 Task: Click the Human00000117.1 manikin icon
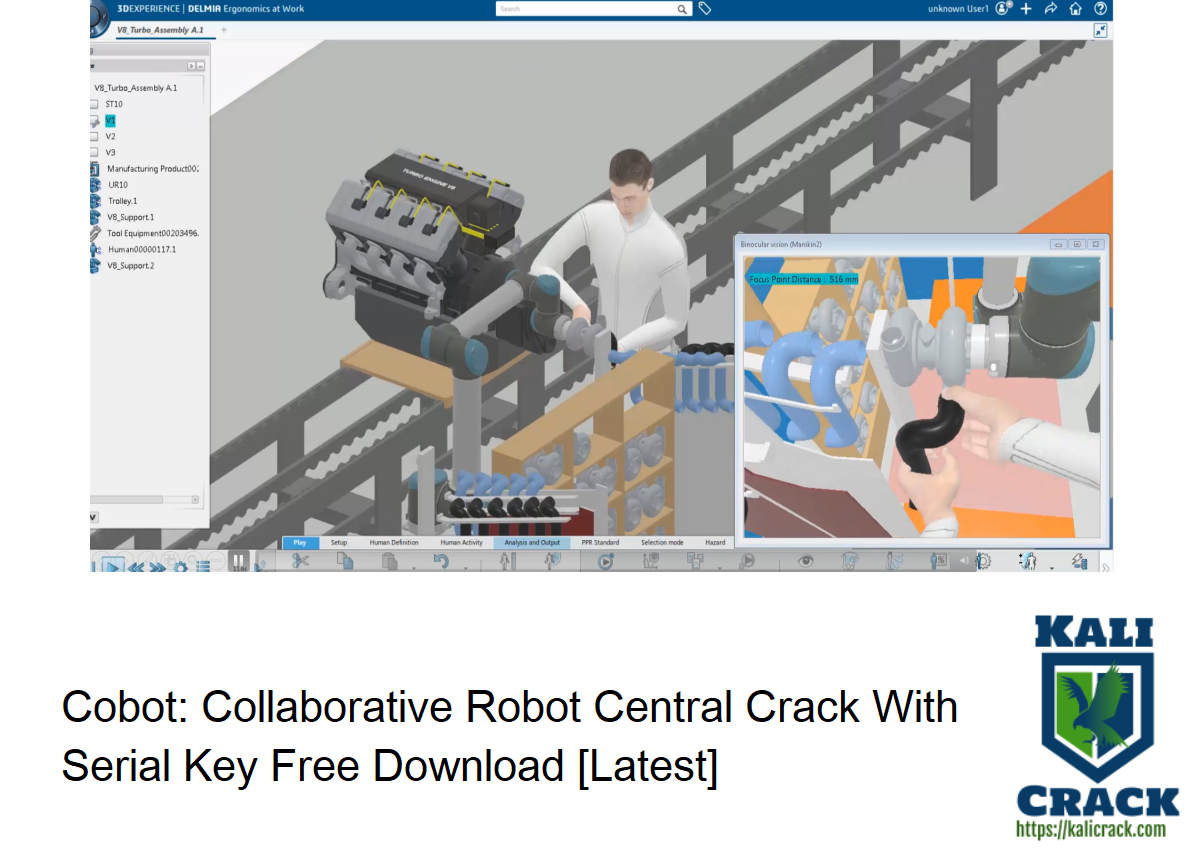tap(95, 249)
